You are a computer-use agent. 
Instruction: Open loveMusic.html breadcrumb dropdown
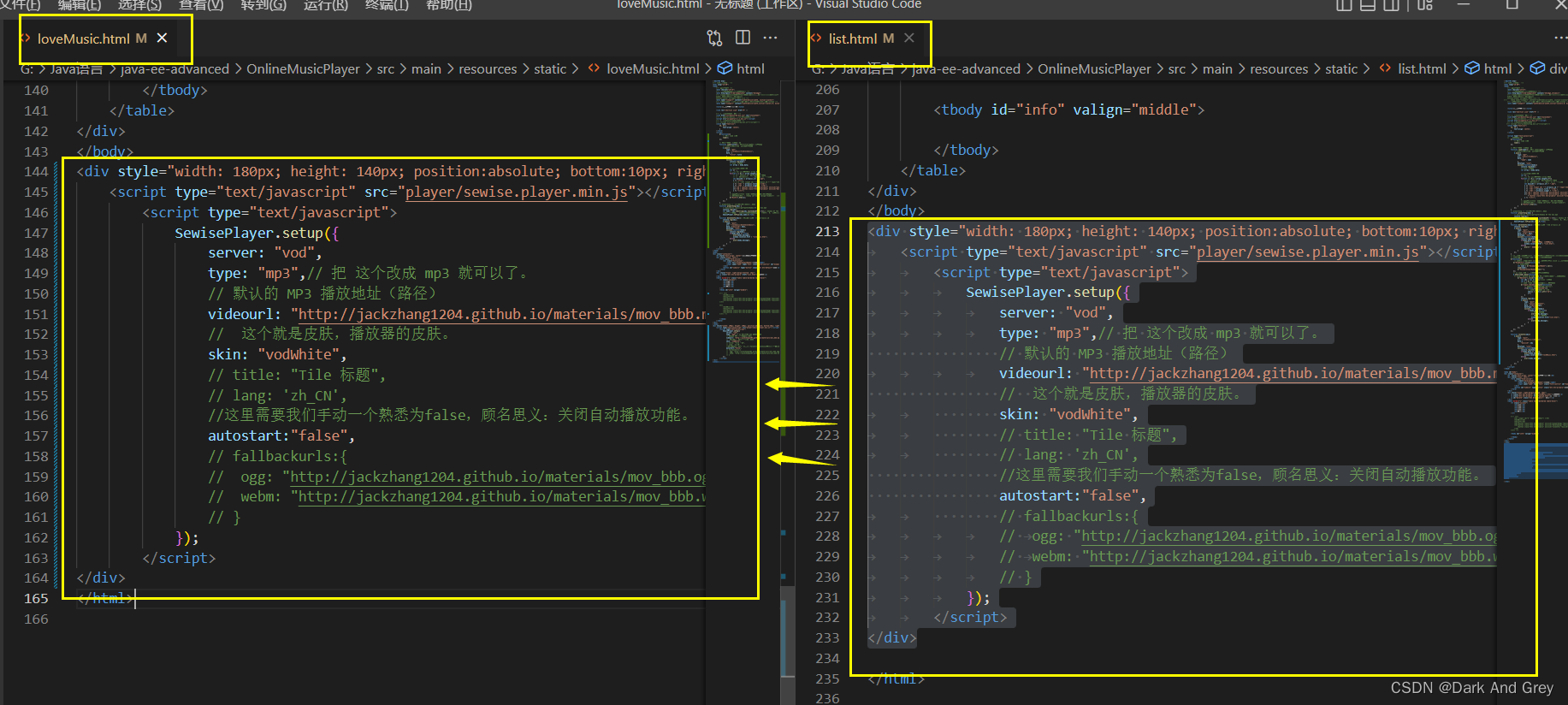coord(653,68)
